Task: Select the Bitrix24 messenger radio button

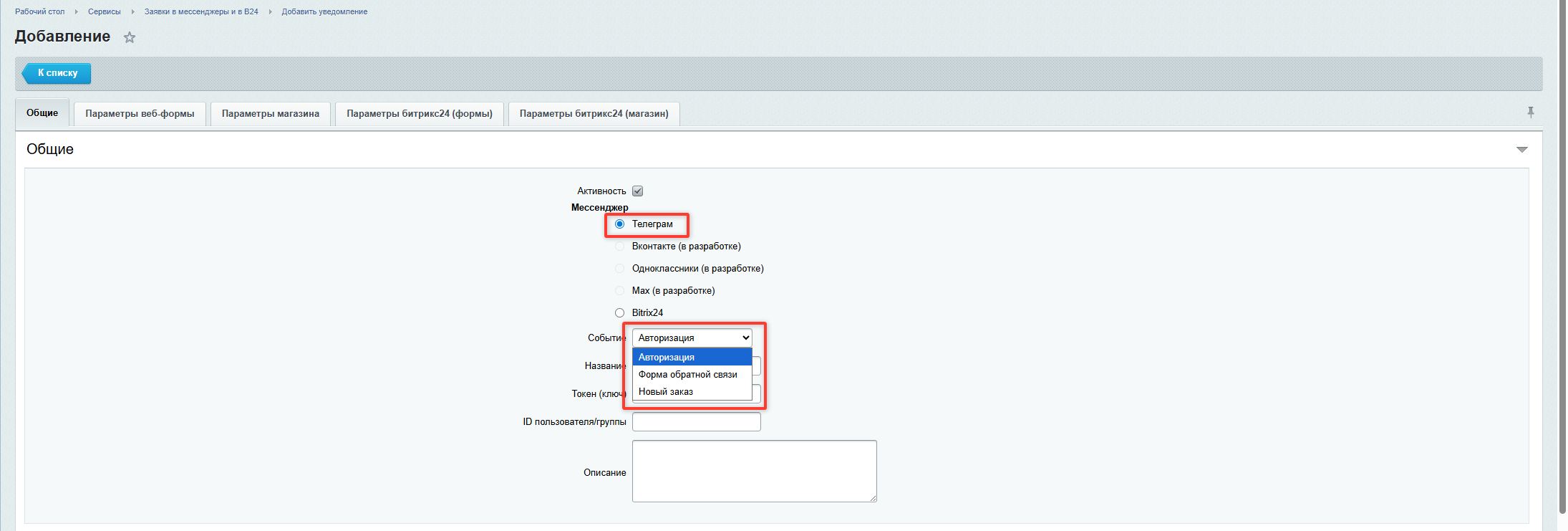Action: (x=620, y=313)
